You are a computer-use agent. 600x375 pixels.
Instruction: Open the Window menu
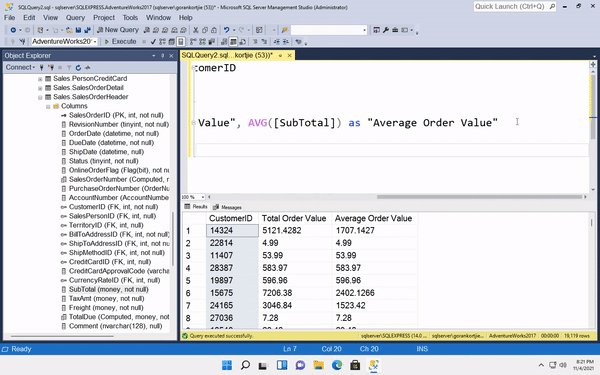[158, 18]
